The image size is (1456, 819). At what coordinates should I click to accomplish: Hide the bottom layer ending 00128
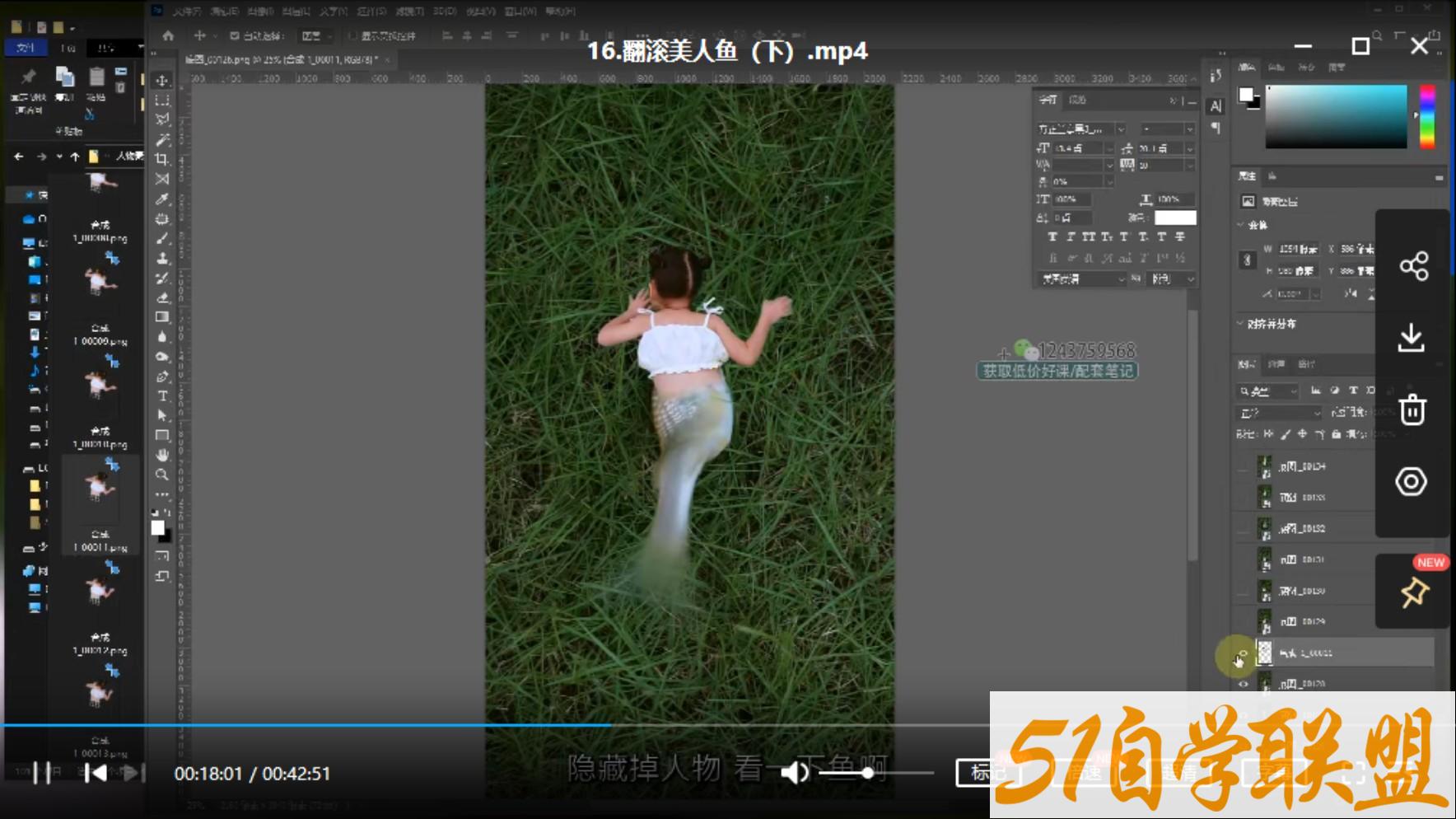coord(1243,684)
